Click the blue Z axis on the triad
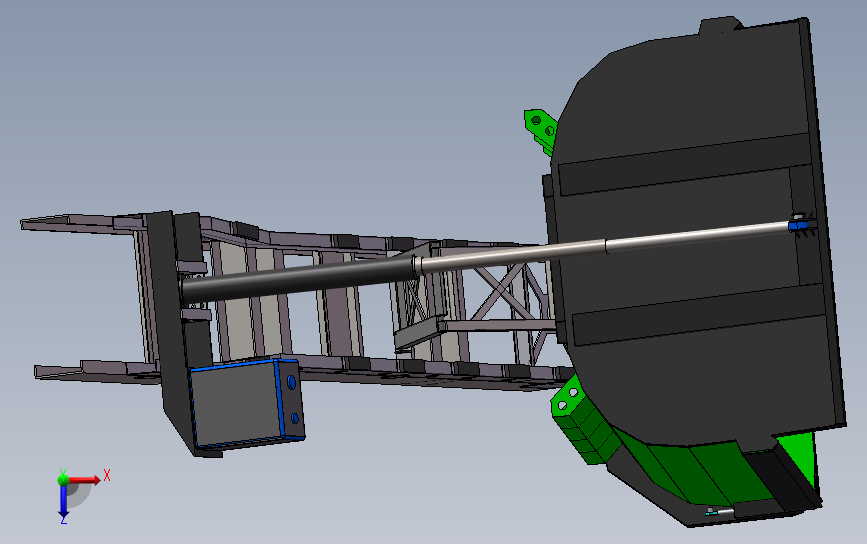 64,503
